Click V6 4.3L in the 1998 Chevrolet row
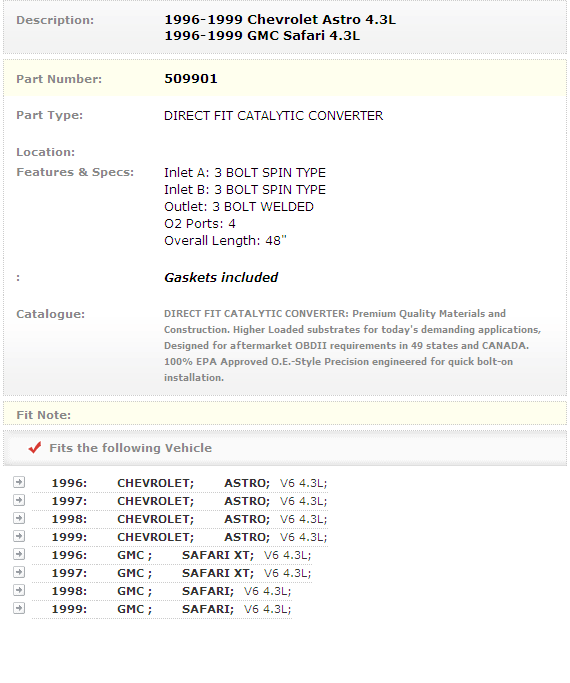The height and width of the screenshot is (683, 570). pos(303,519)
